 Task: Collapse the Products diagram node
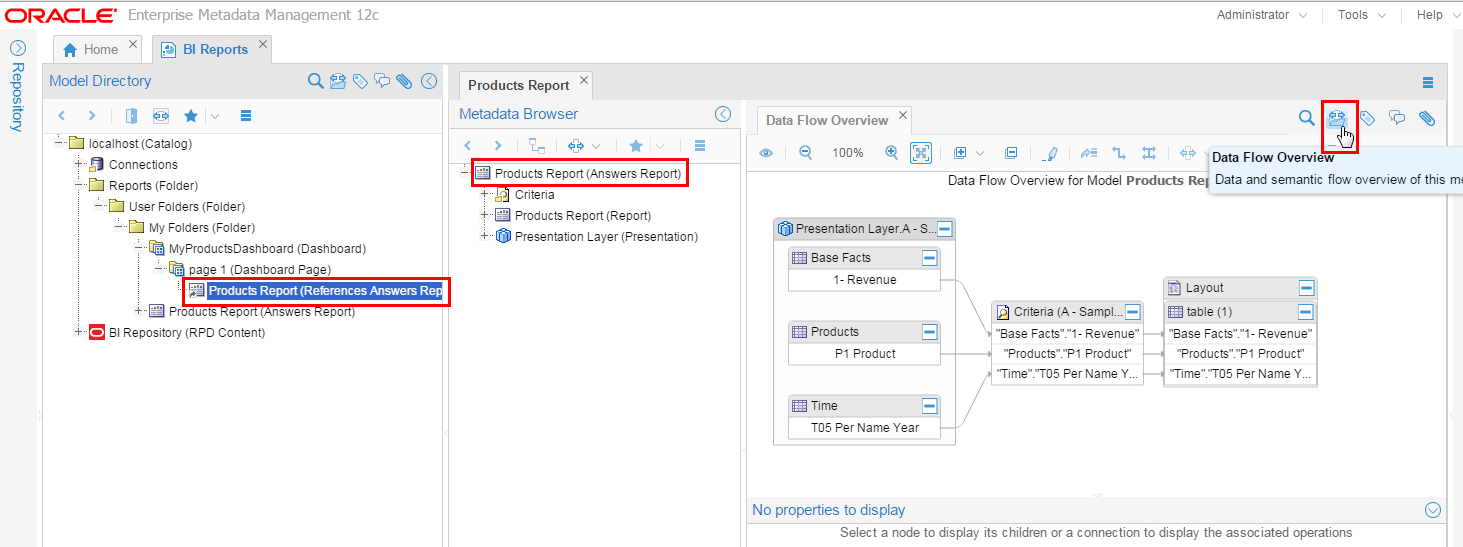[929, 332]
